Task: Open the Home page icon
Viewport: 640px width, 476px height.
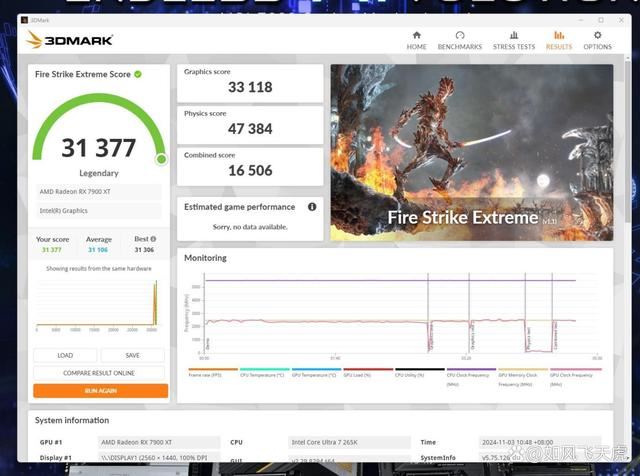Action: click(416, 35)
